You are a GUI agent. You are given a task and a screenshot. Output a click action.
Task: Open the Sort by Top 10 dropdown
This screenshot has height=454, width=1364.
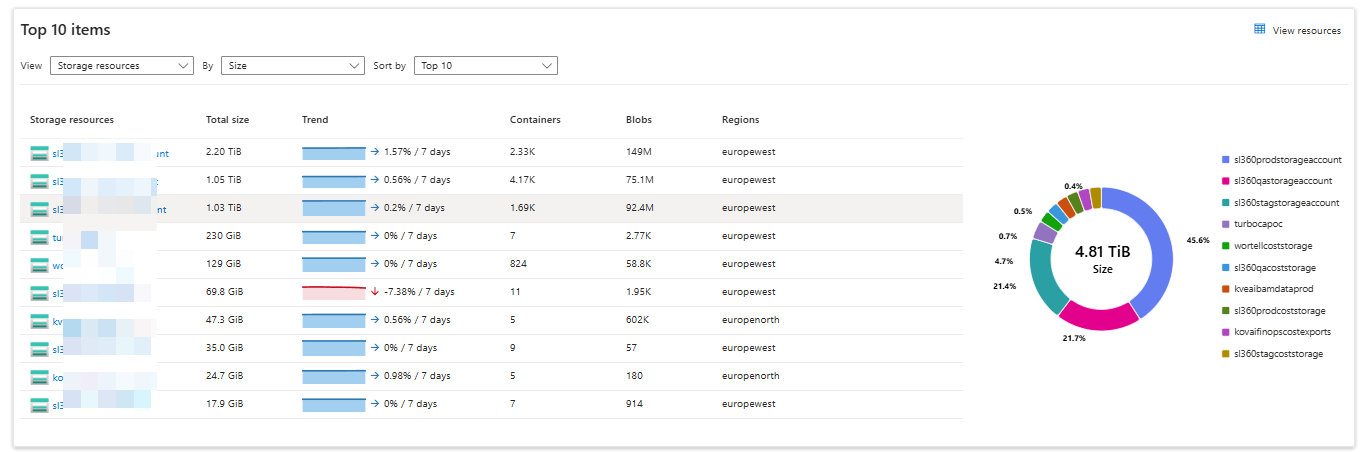[485, 65]
